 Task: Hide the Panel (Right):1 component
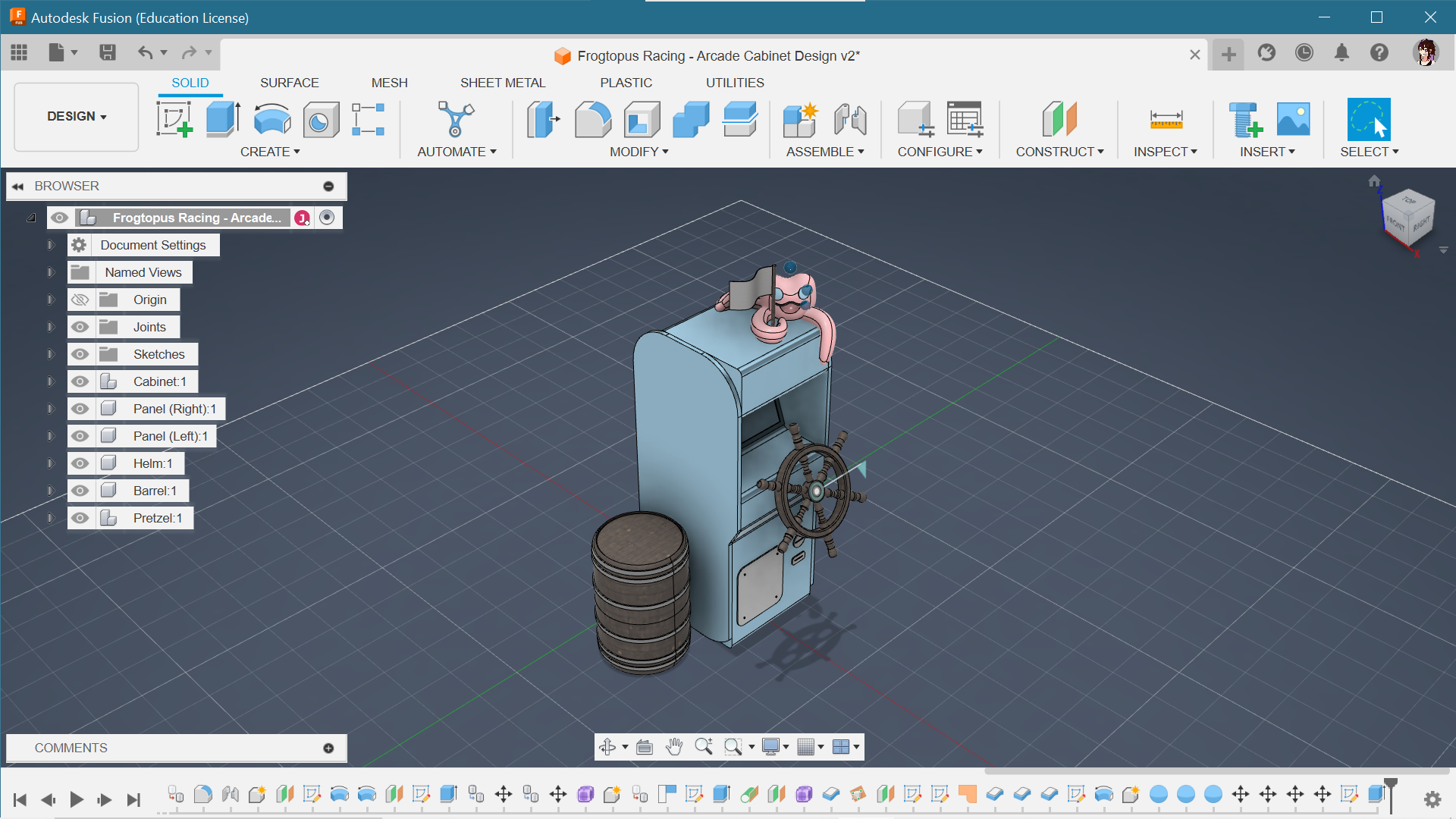pyautogui.click(x=80, y=409)
